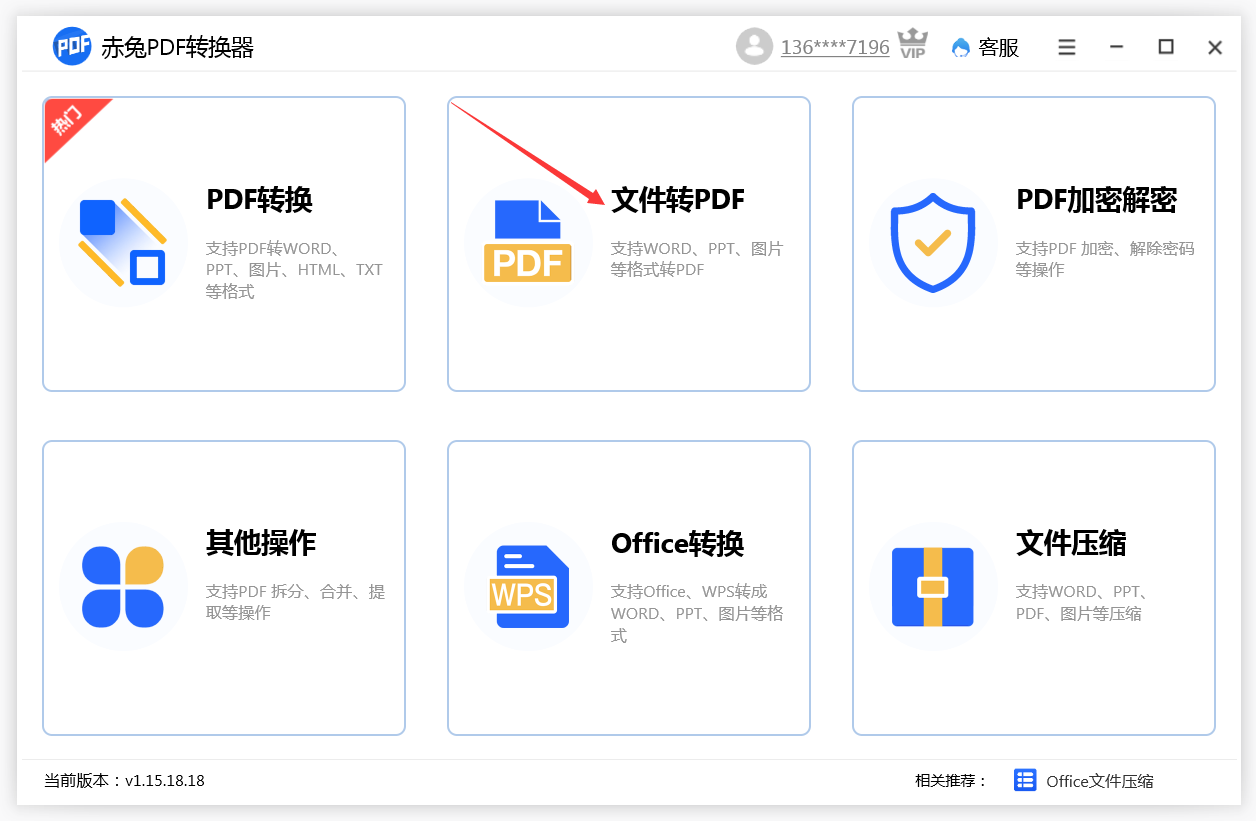Click the Office转换 WPS icon
1256x821 pixels.
(528, 586)
